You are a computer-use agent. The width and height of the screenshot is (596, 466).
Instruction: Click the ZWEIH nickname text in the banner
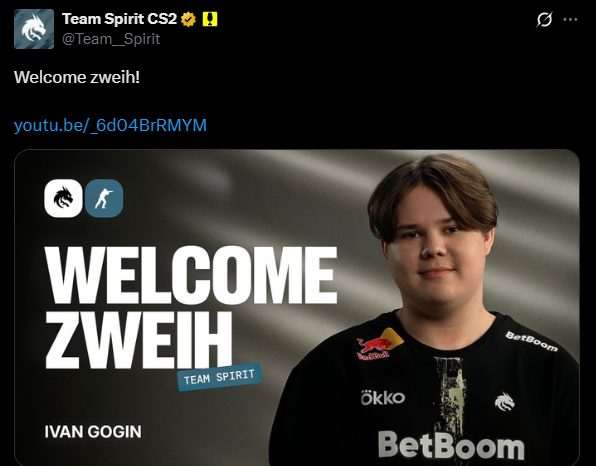[x=139, y=340]
